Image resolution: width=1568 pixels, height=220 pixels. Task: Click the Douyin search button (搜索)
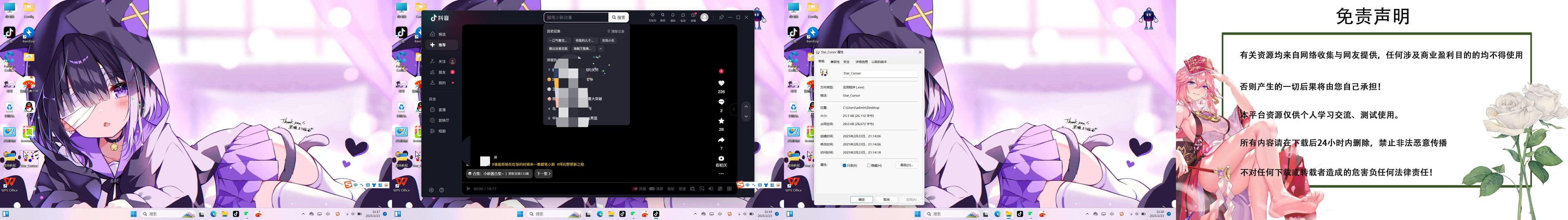[619, 18]
